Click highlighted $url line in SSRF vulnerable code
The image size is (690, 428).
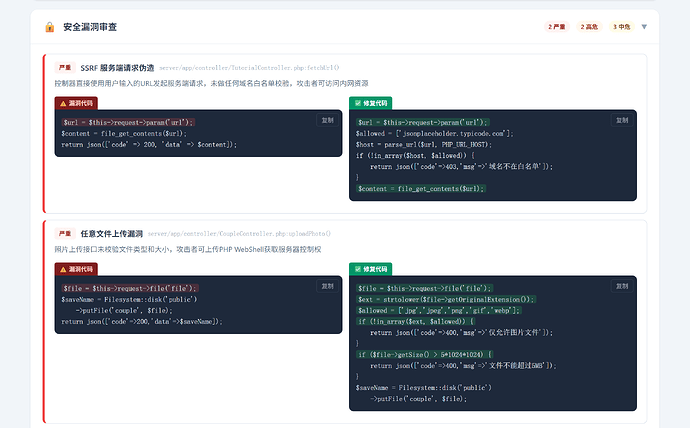click(128, 122)
